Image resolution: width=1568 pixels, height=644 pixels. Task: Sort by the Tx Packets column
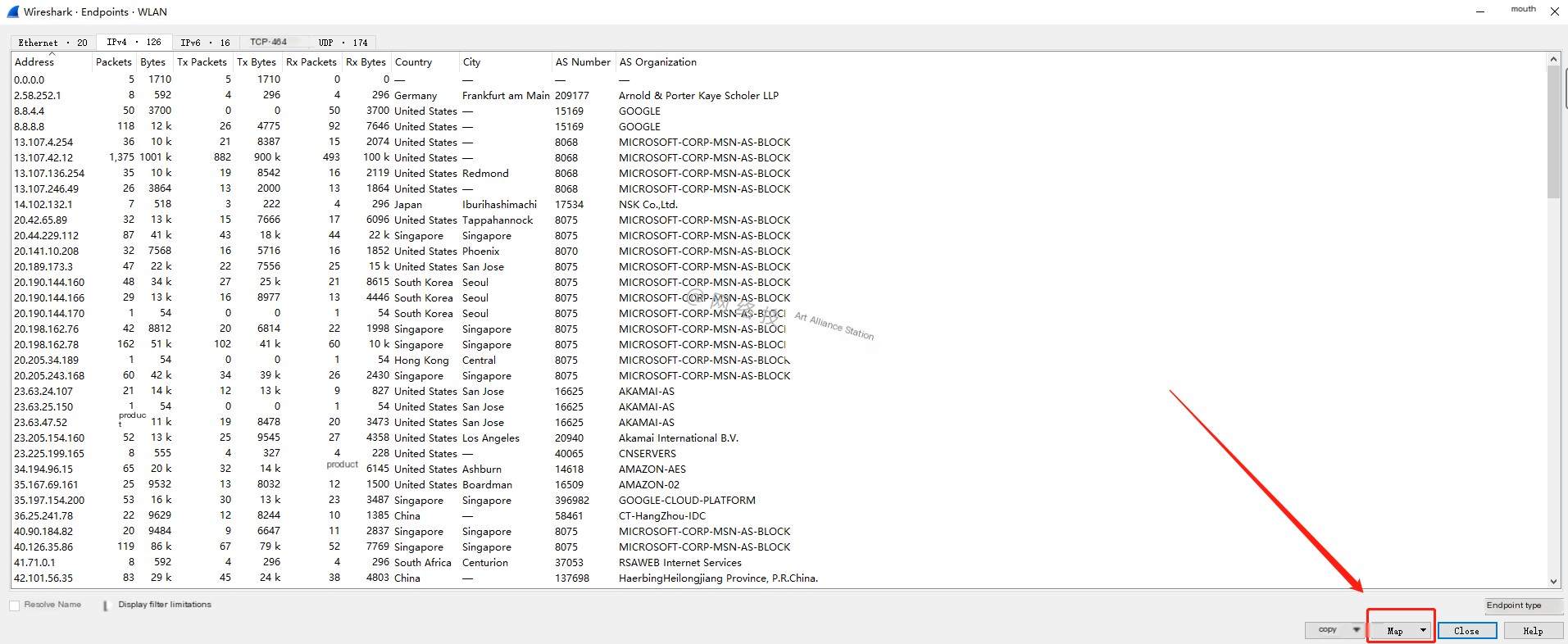click(x=202, y=62)
